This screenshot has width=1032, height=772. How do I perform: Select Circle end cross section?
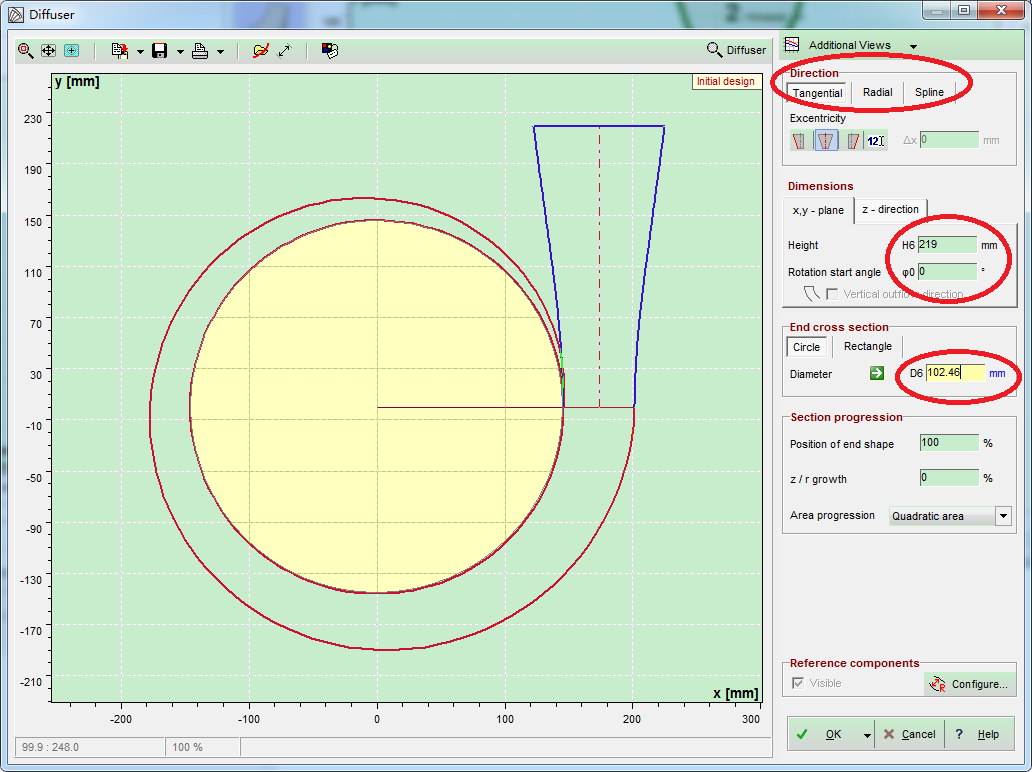(x=806, y=347)
